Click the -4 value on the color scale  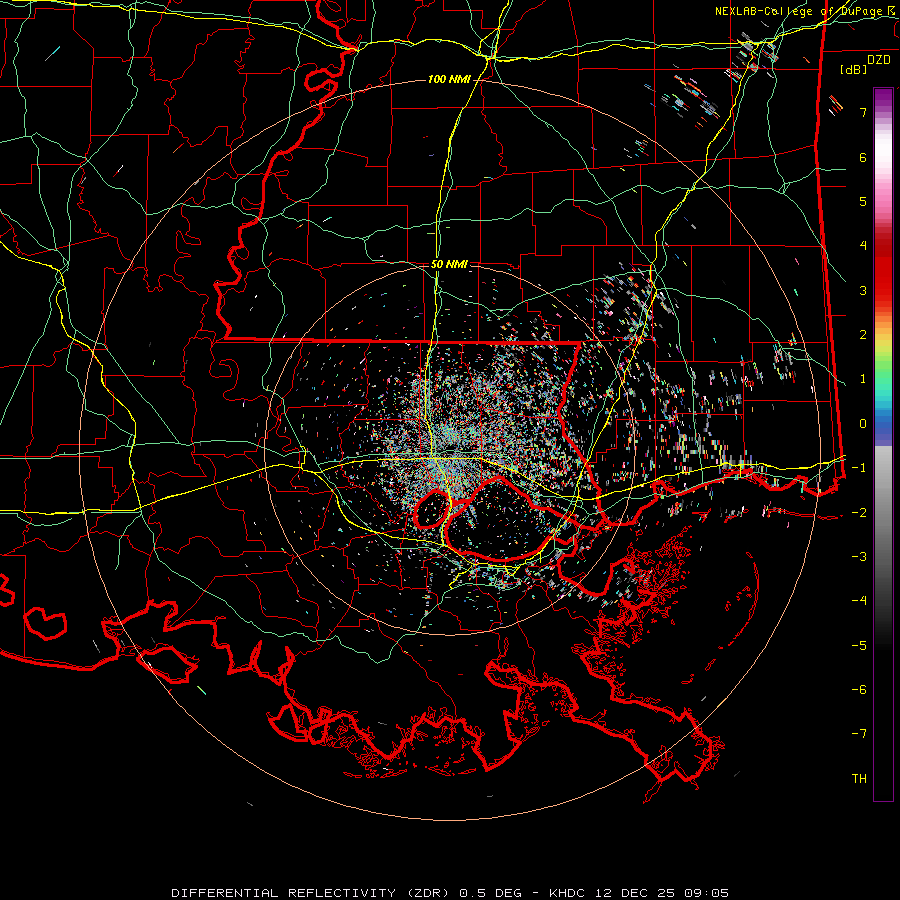[x=859, y=601]
